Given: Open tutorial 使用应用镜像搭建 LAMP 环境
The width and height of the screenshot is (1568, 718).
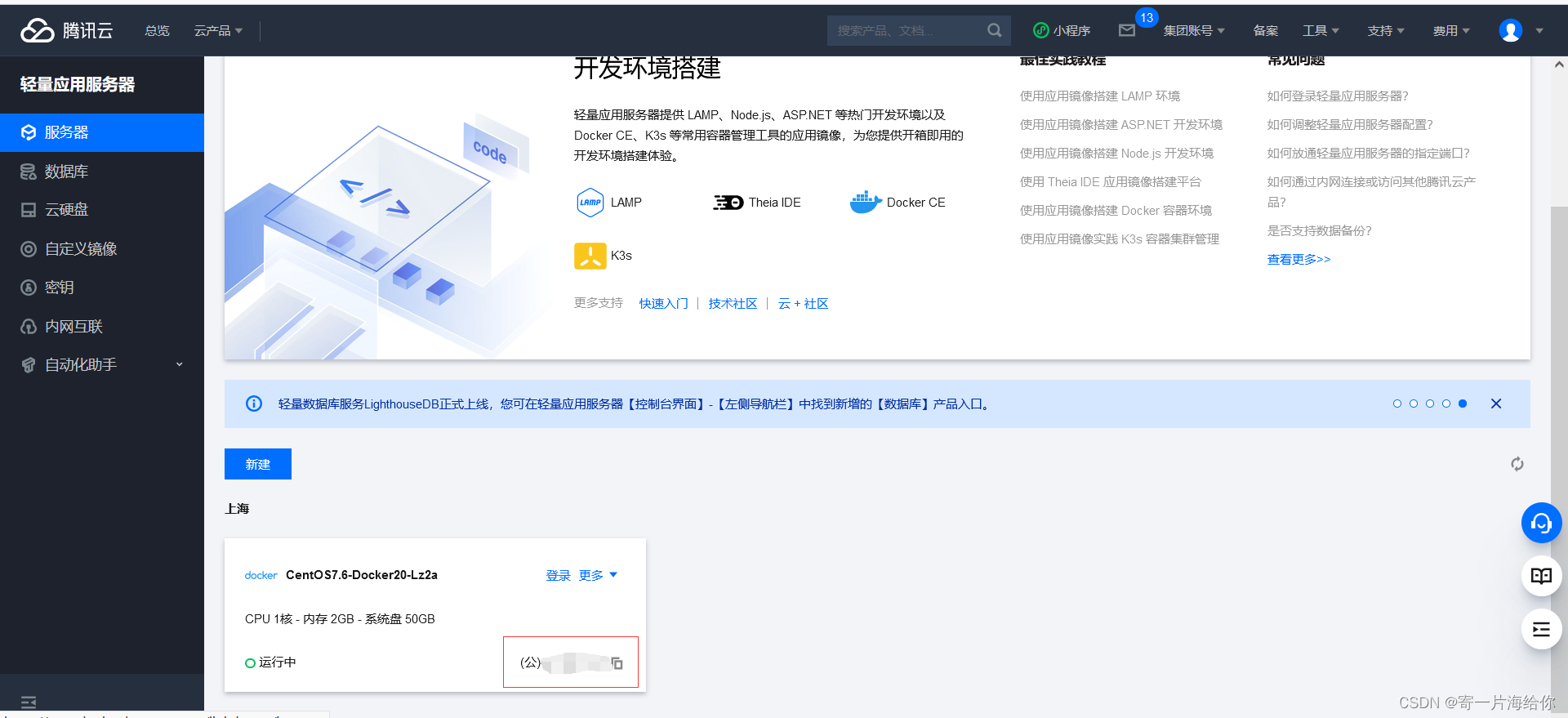Looking at the screenshot, I should pos(1099,96).
